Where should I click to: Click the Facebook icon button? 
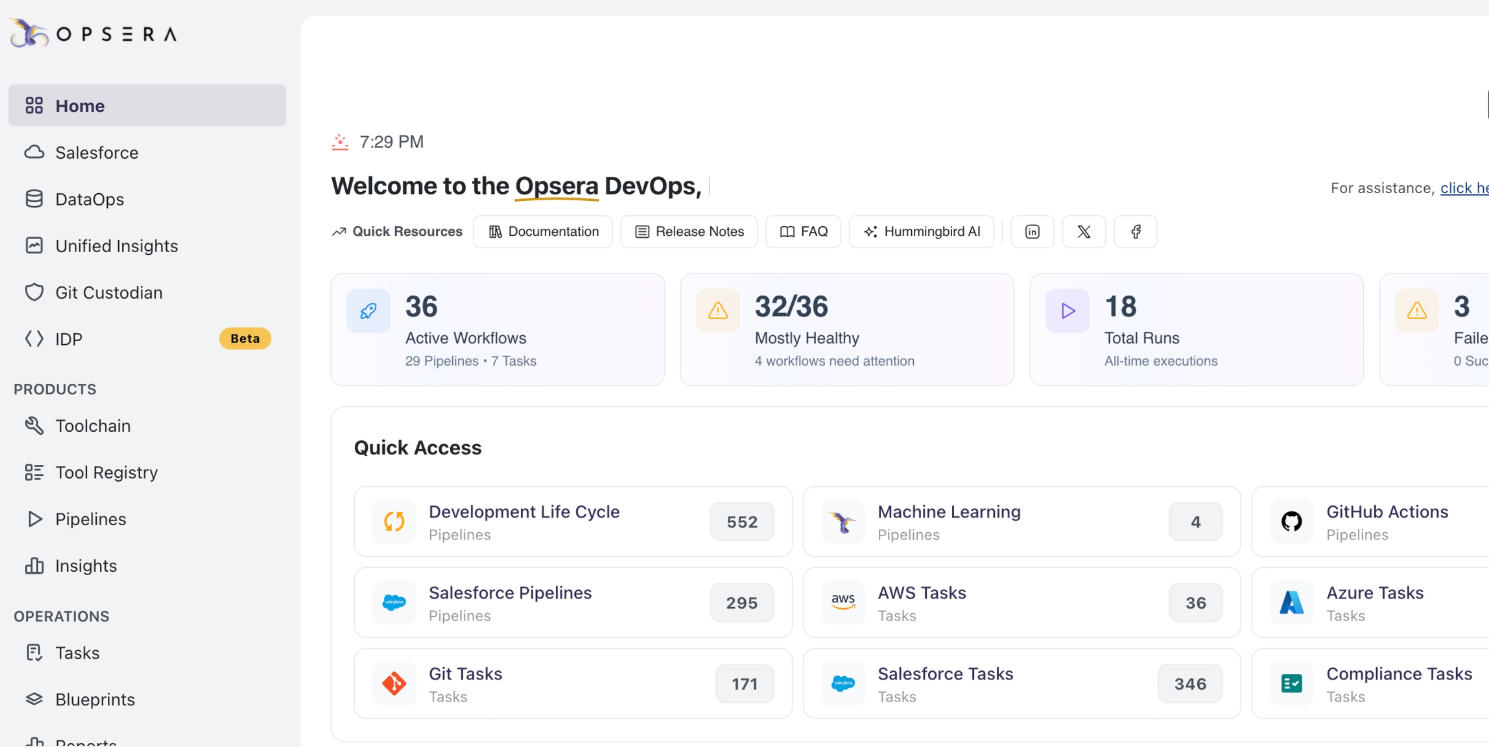coord(1135,232)
